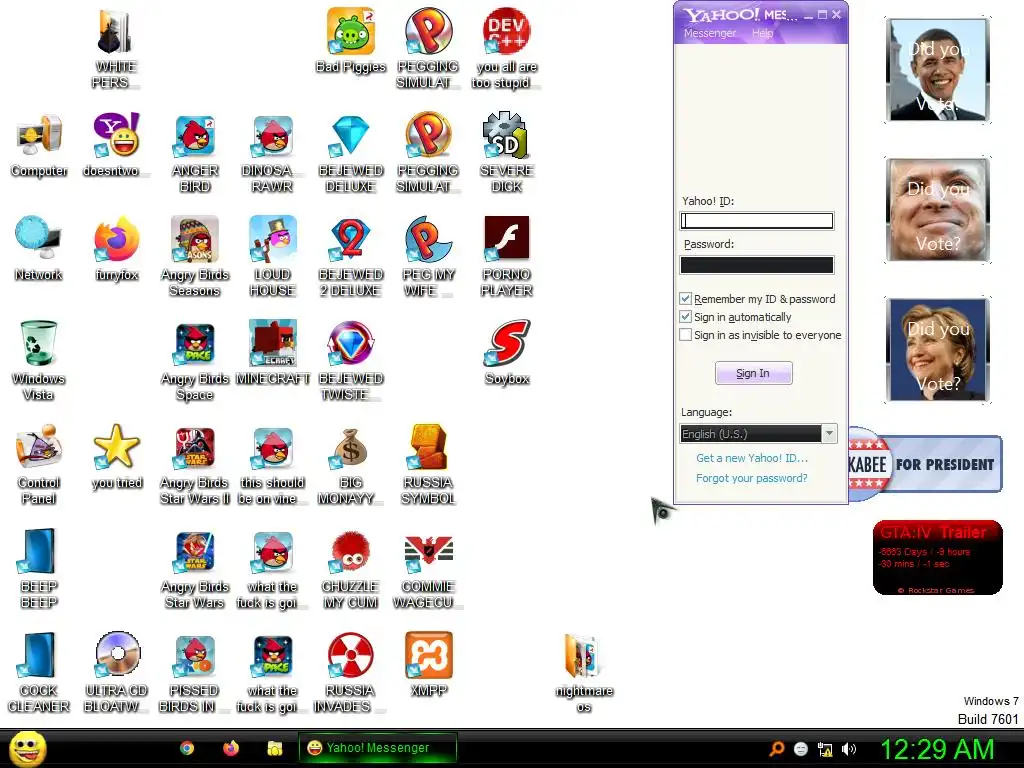
Task: Launch Chrome from the taskbar
Action: (x=187, y=748)
